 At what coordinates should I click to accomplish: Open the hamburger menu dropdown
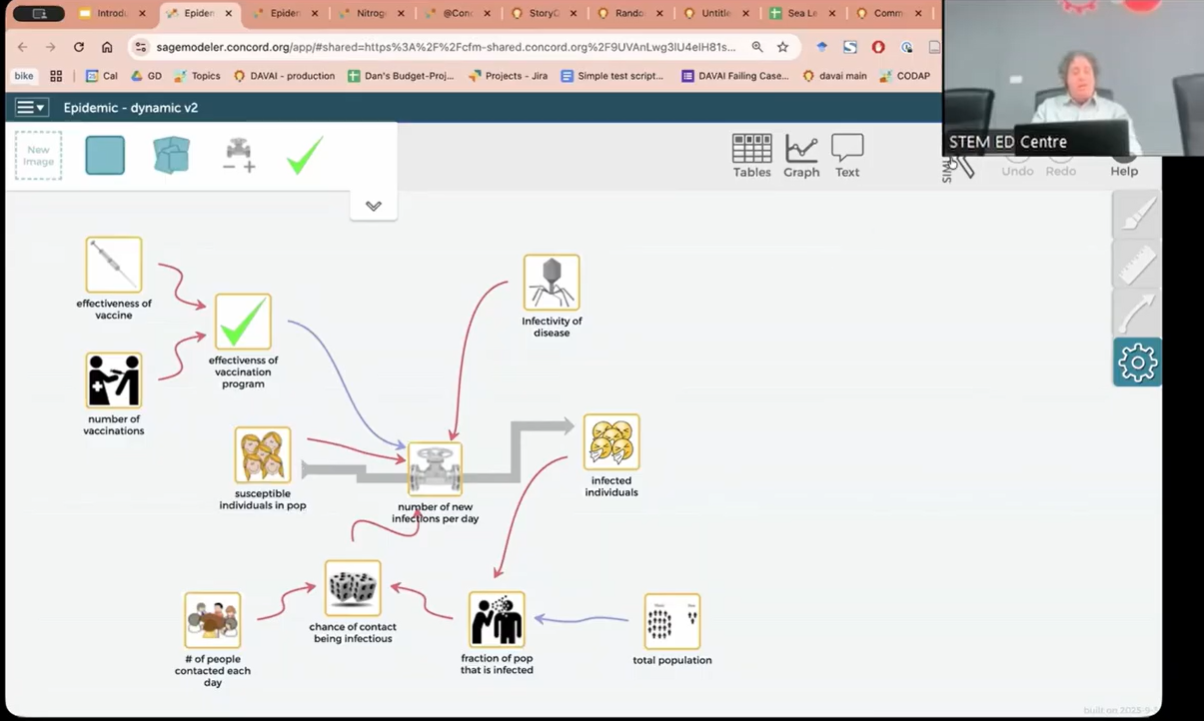coord(31,107)
